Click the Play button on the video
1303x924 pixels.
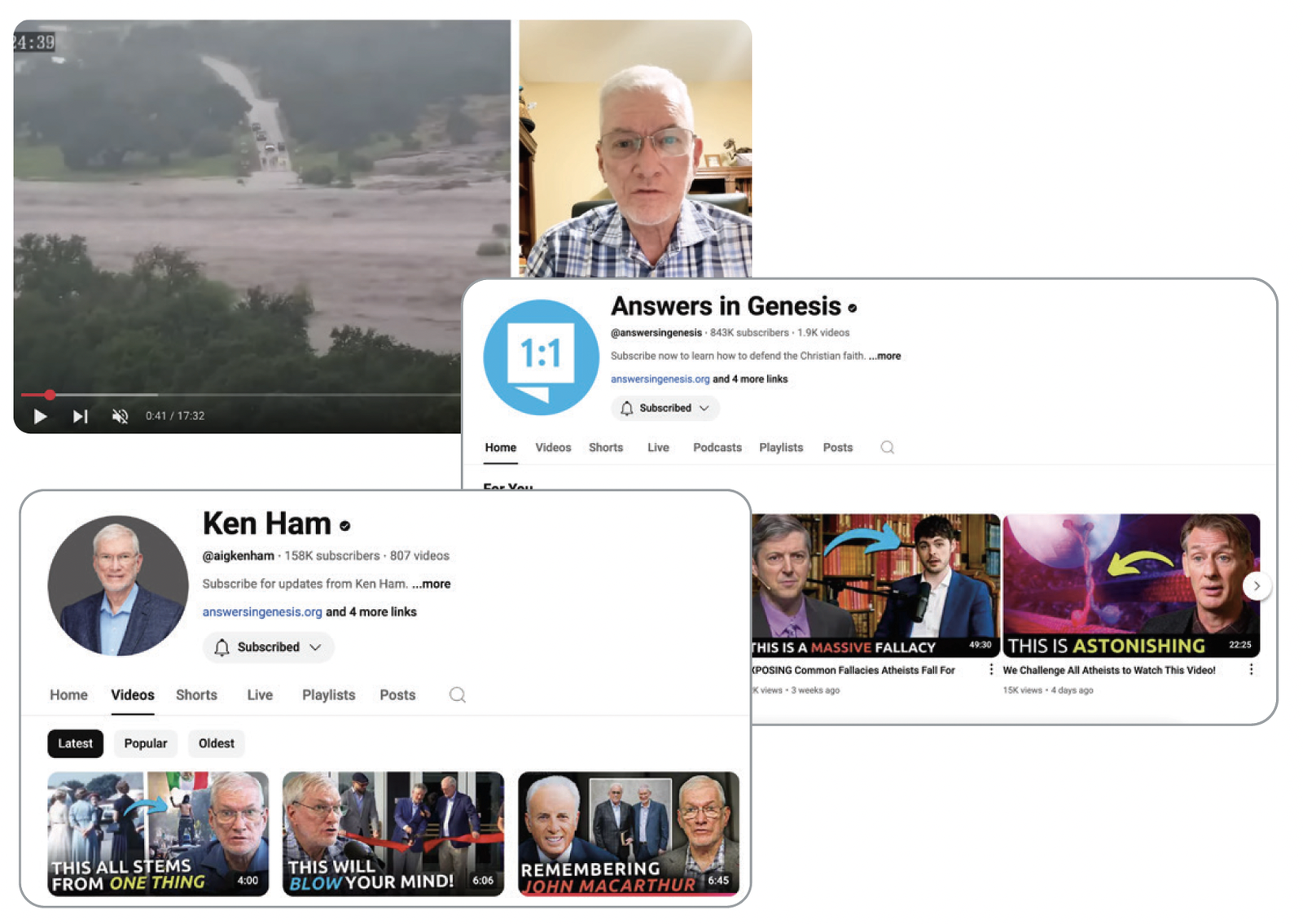(40, 416)
